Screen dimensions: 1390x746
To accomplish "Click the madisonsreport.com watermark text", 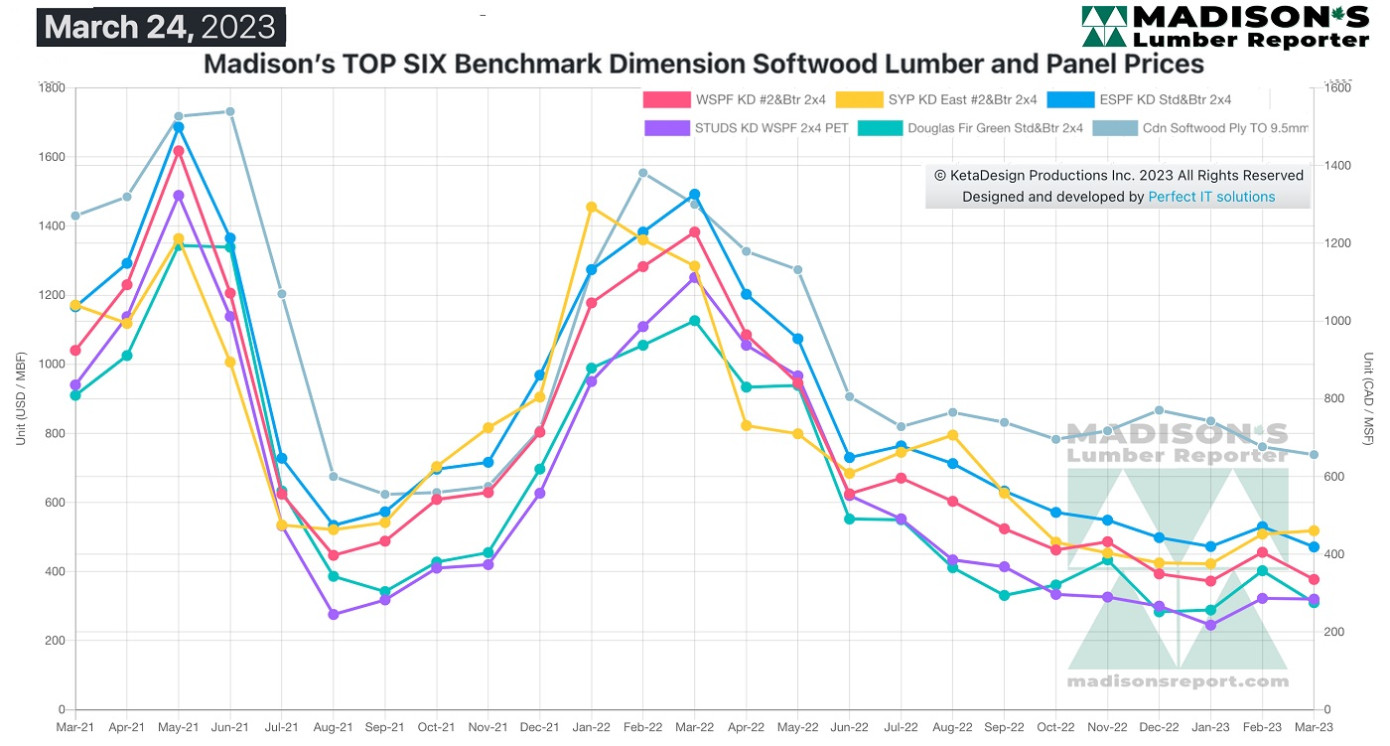I will 1177,681.
